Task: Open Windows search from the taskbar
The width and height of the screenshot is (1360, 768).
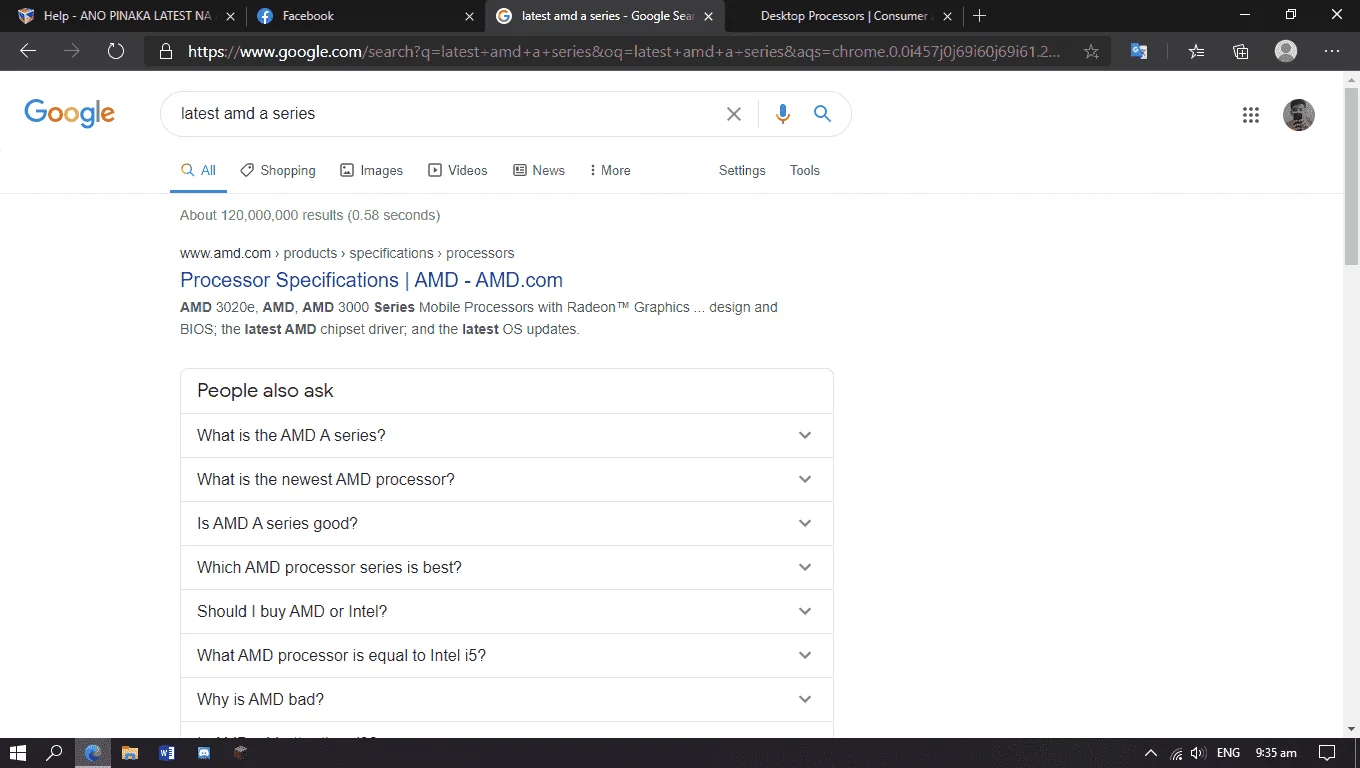Action: [55, 753]
